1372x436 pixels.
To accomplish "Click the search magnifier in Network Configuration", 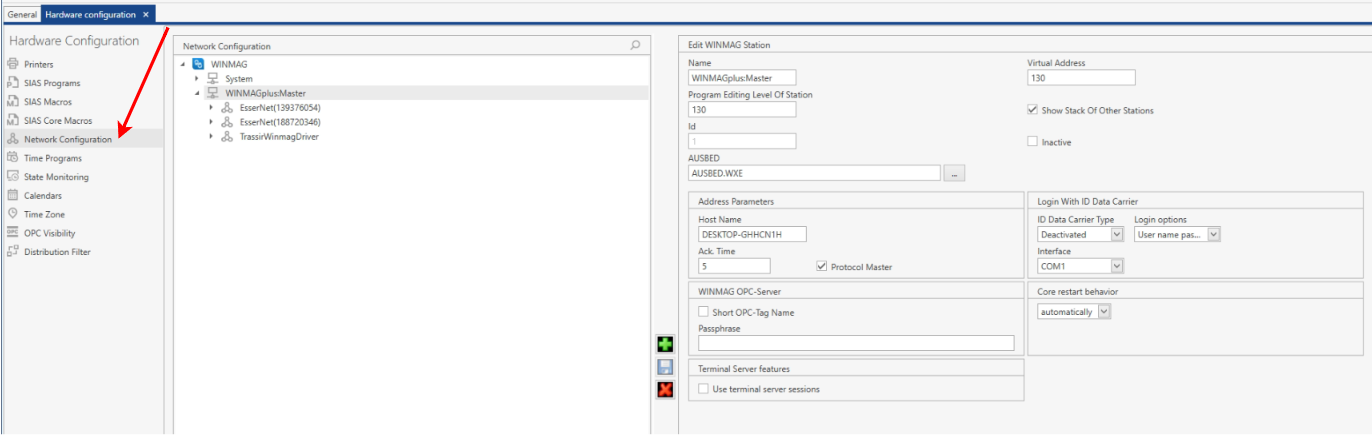I will click(635, 45).
